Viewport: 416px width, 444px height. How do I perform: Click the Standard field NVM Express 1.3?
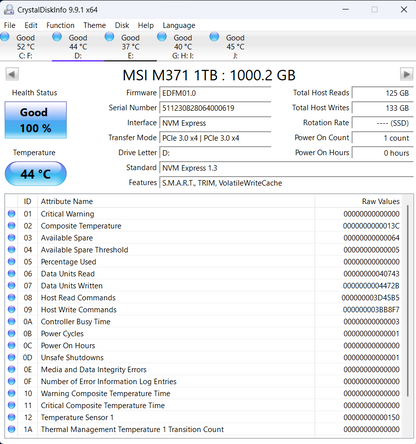[x=286, y=168]
